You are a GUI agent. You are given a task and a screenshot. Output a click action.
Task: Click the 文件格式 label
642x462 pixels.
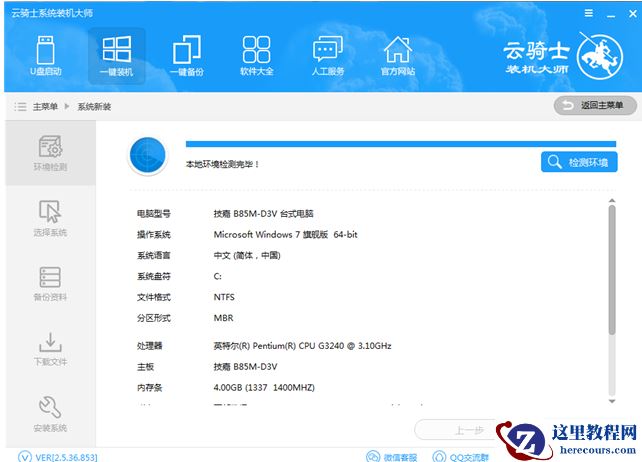pyautogui.click(x=154, y=297)
